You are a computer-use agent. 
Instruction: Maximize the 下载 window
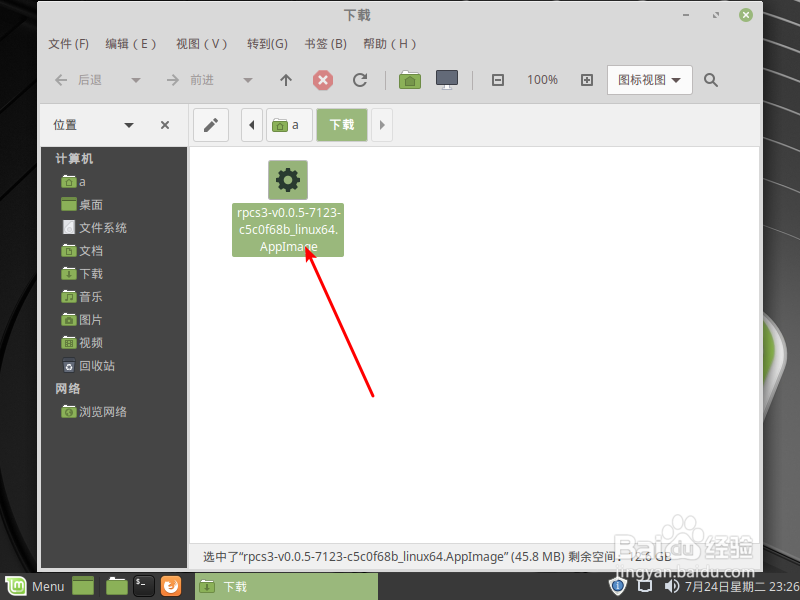point(716,15)
